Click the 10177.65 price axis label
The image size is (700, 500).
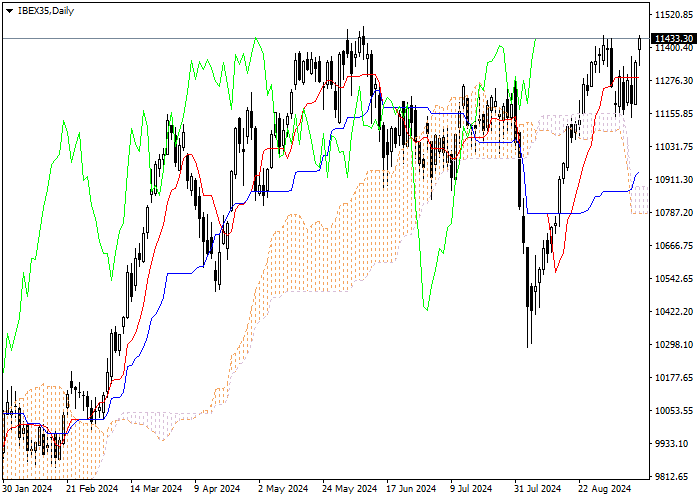(674, 378)
